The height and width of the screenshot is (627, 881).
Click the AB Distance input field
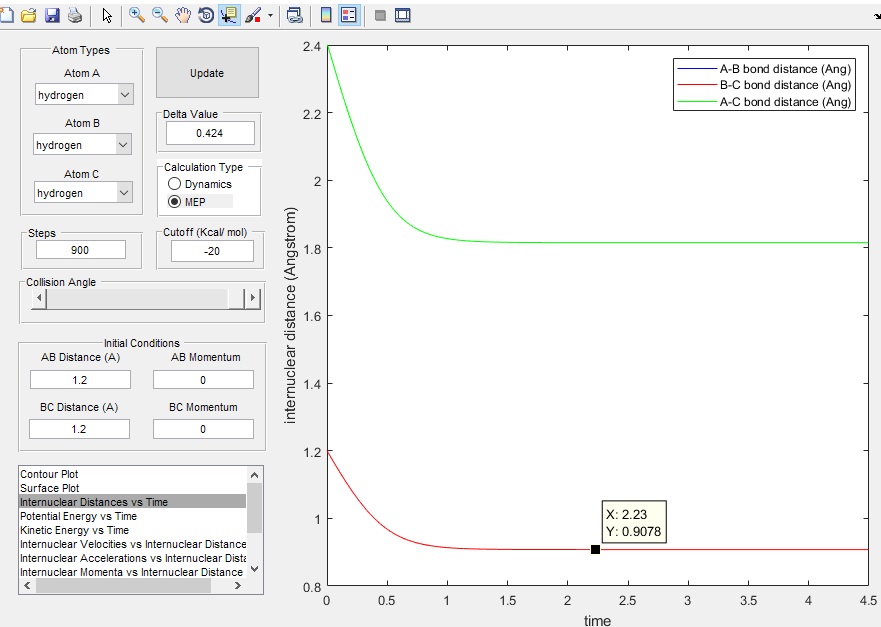80,380
